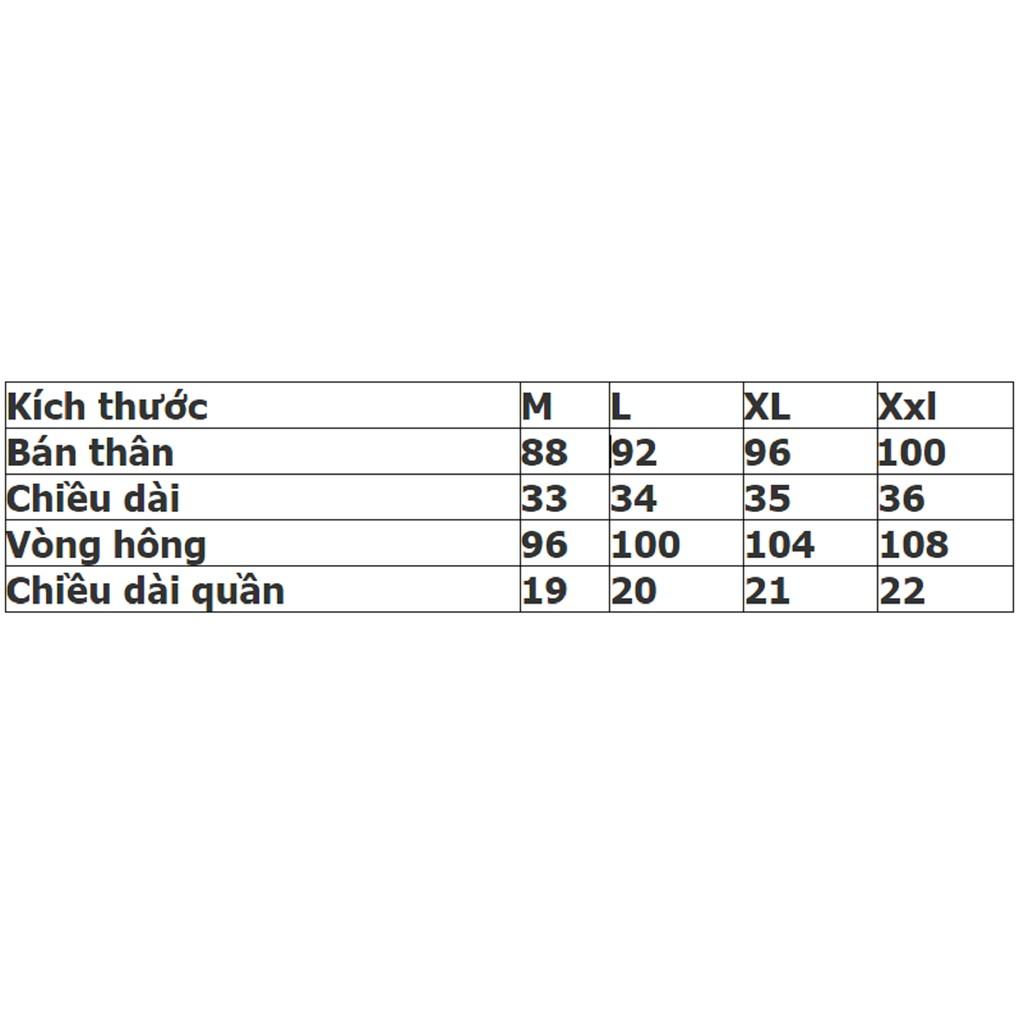Image resolution: width=1024 pixels, height=1024 pixels.
Task: Select the 'Vòng hông' row label
Action: [263, 543]
